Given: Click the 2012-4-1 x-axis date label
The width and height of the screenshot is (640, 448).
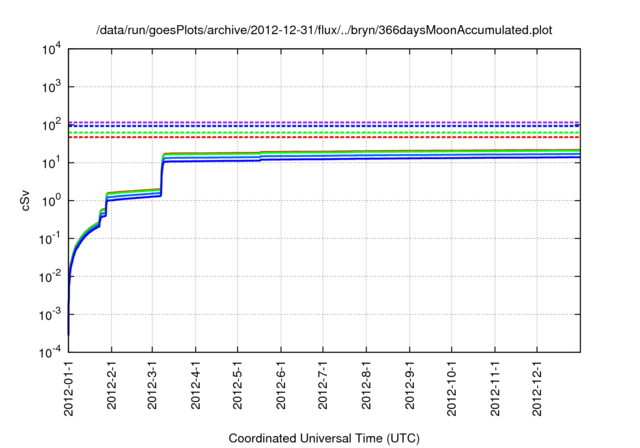Looking at the screenshot, I should click(x=196, y=385).
